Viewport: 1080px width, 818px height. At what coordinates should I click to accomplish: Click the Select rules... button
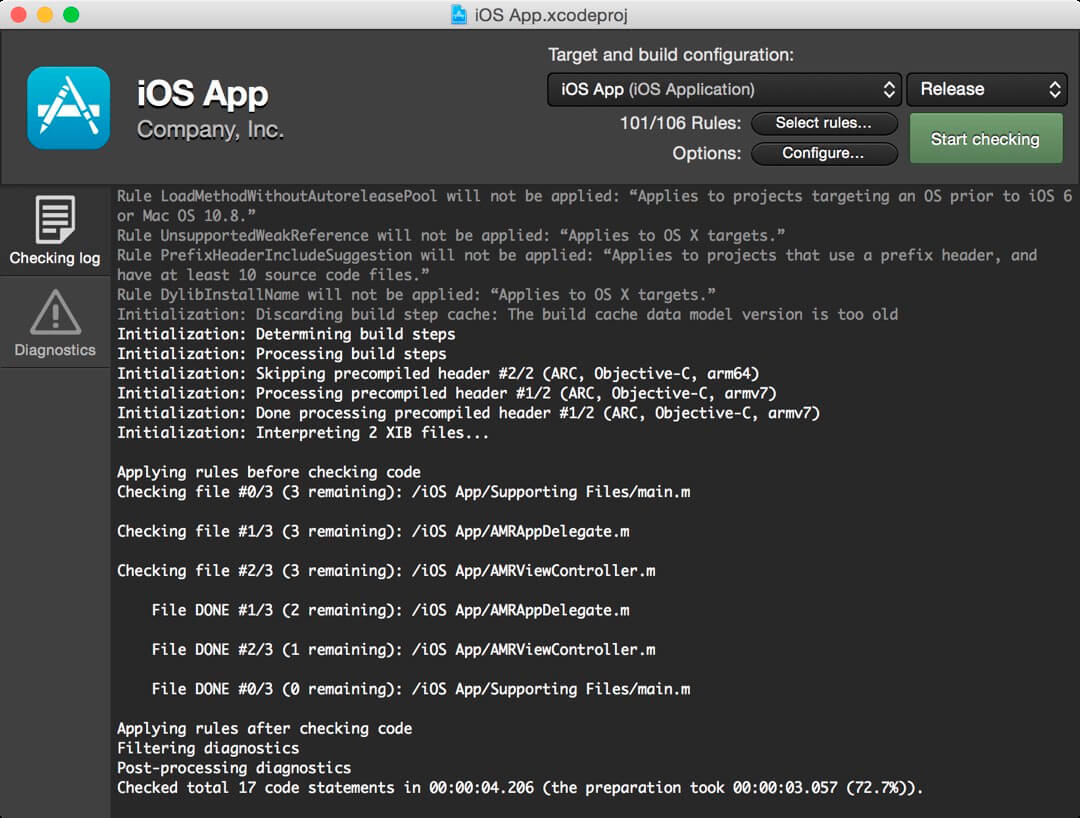(824, 123)
